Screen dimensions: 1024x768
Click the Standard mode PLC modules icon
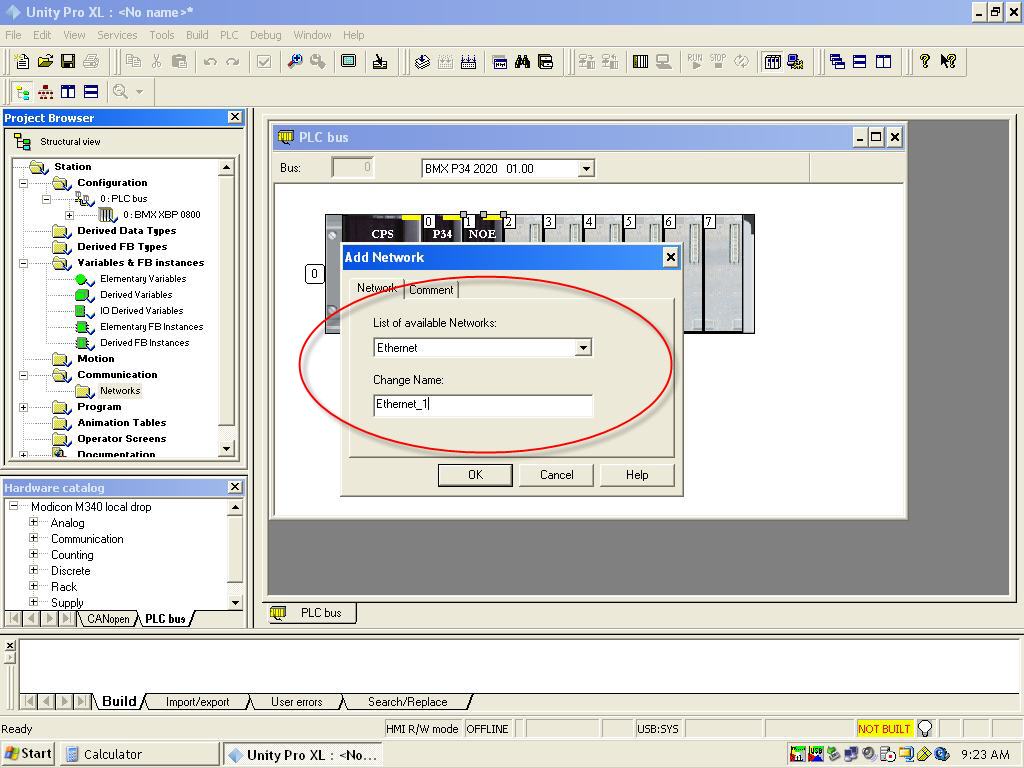[773, 62]
